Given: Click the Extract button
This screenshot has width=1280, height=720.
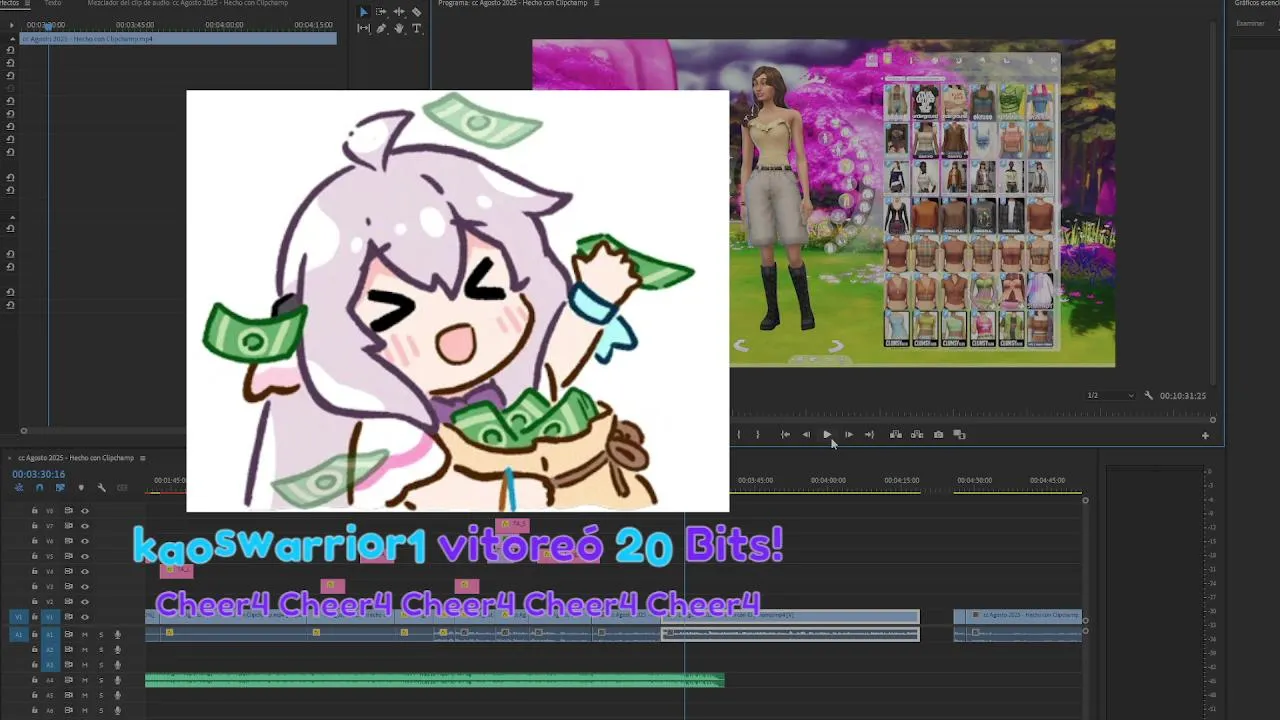Looking at the screenshot, I should tap(917, 435).
